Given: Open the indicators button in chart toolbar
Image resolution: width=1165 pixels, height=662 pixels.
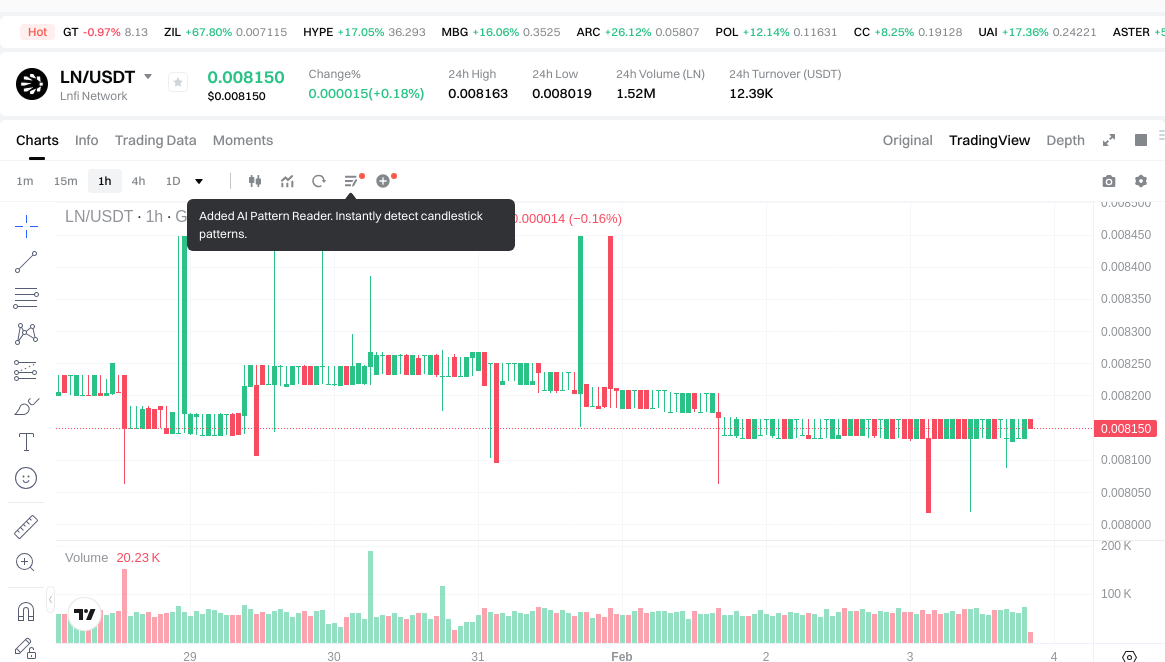Looking at the screenshot, I should (287, 181).
